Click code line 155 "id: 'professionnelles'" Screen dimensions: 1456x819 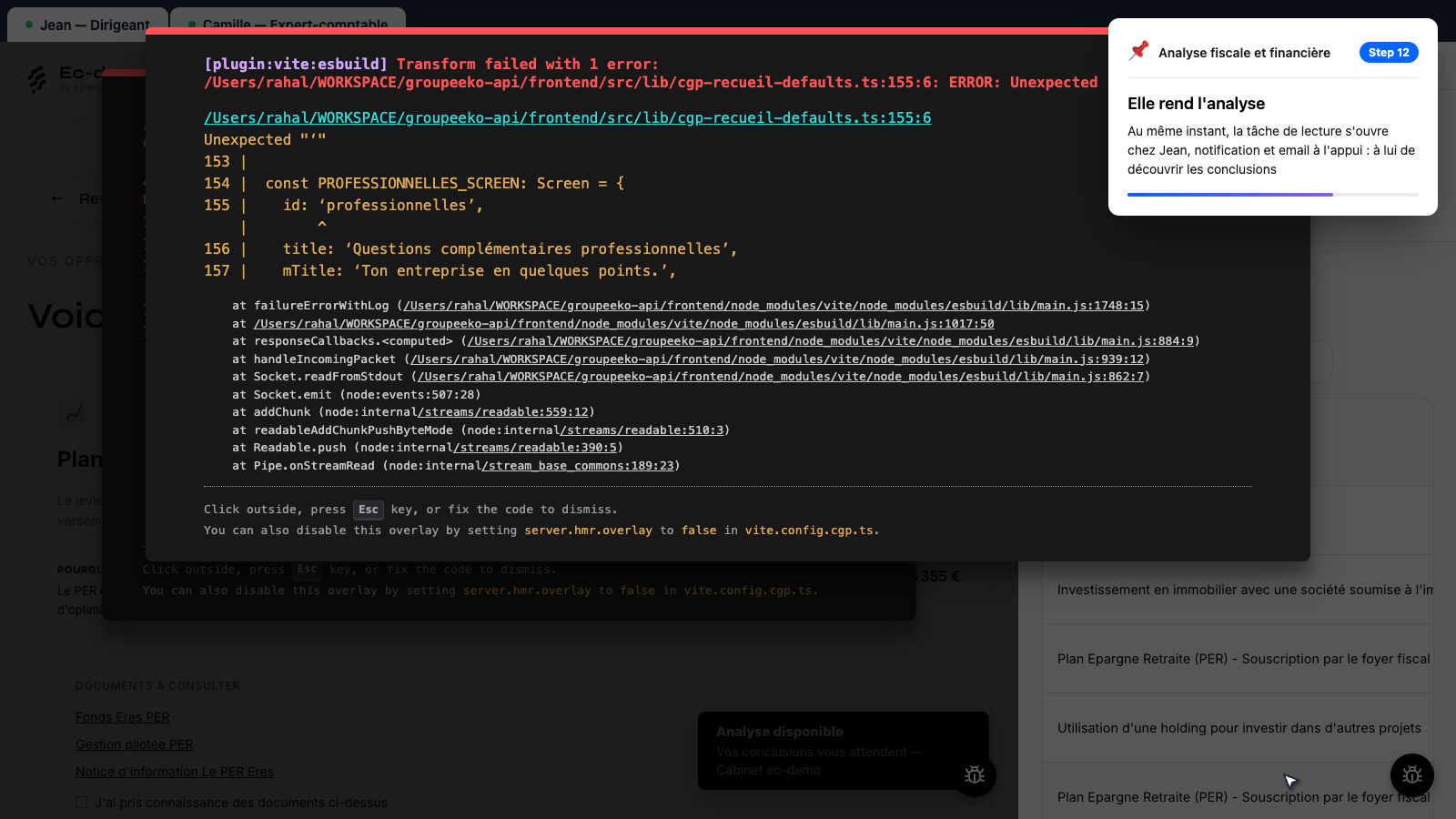(343, 205)
